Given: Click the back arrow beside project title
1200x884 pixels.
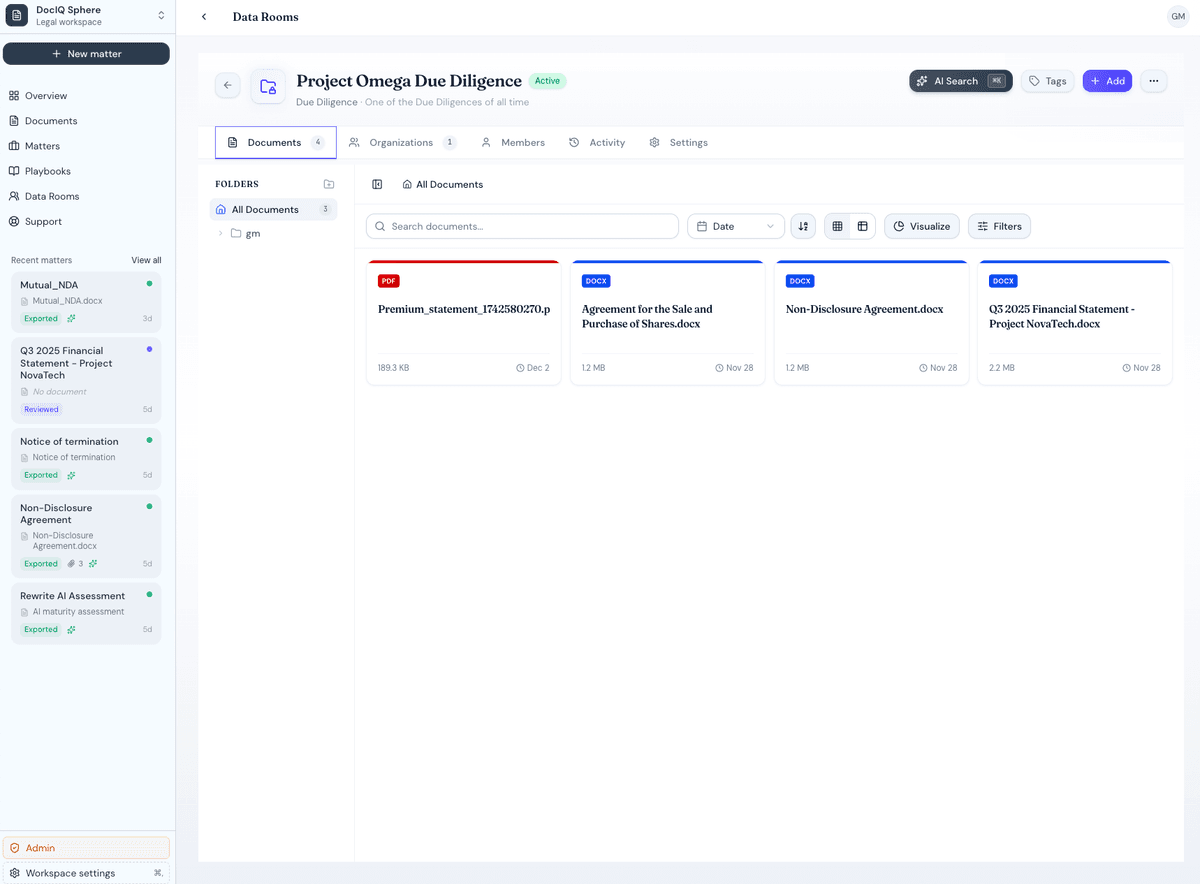Looking at the screenshot, I should pos(227,85).
